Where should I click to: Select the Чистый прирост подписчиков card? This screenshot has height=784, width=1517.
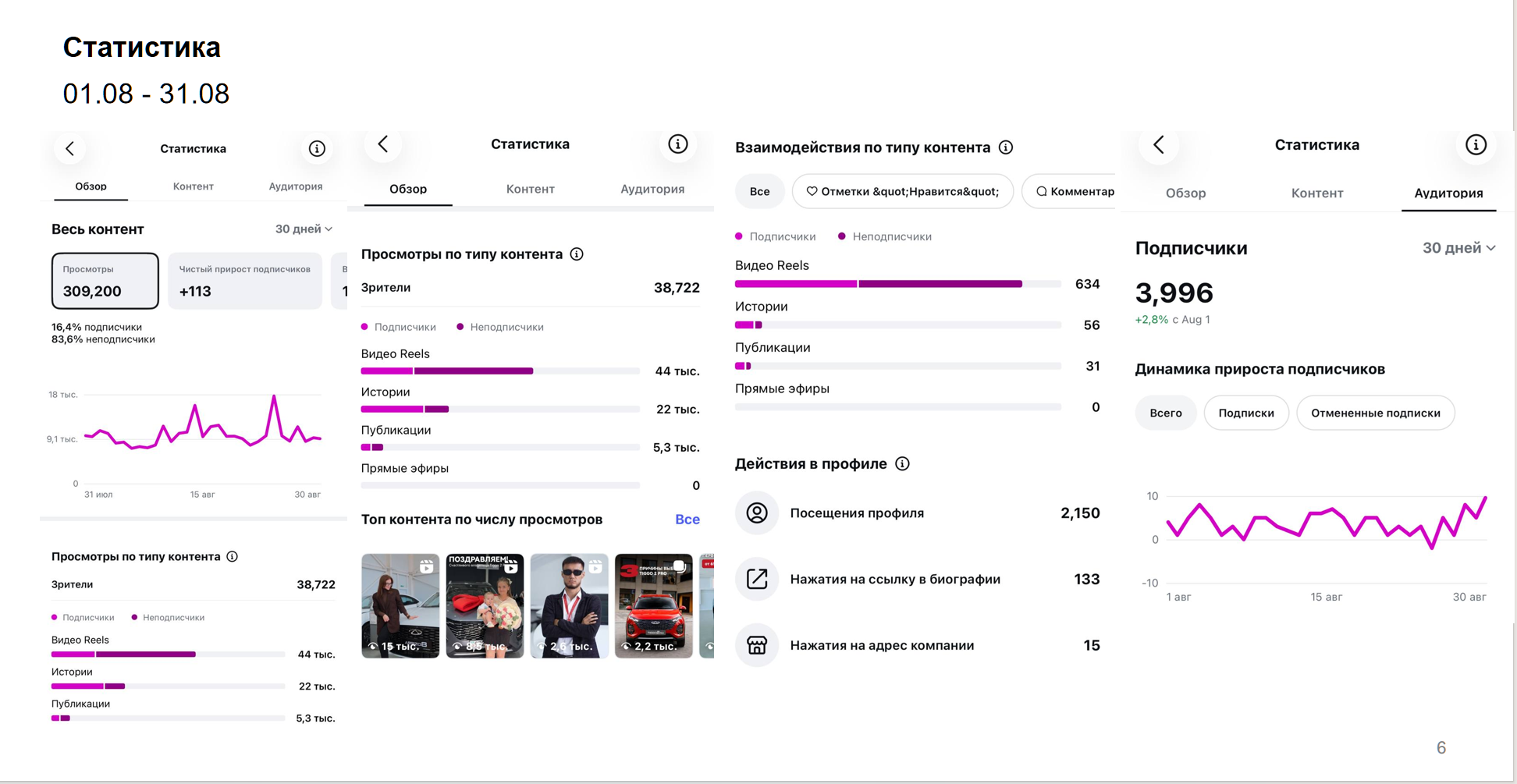tap(245, 281)
